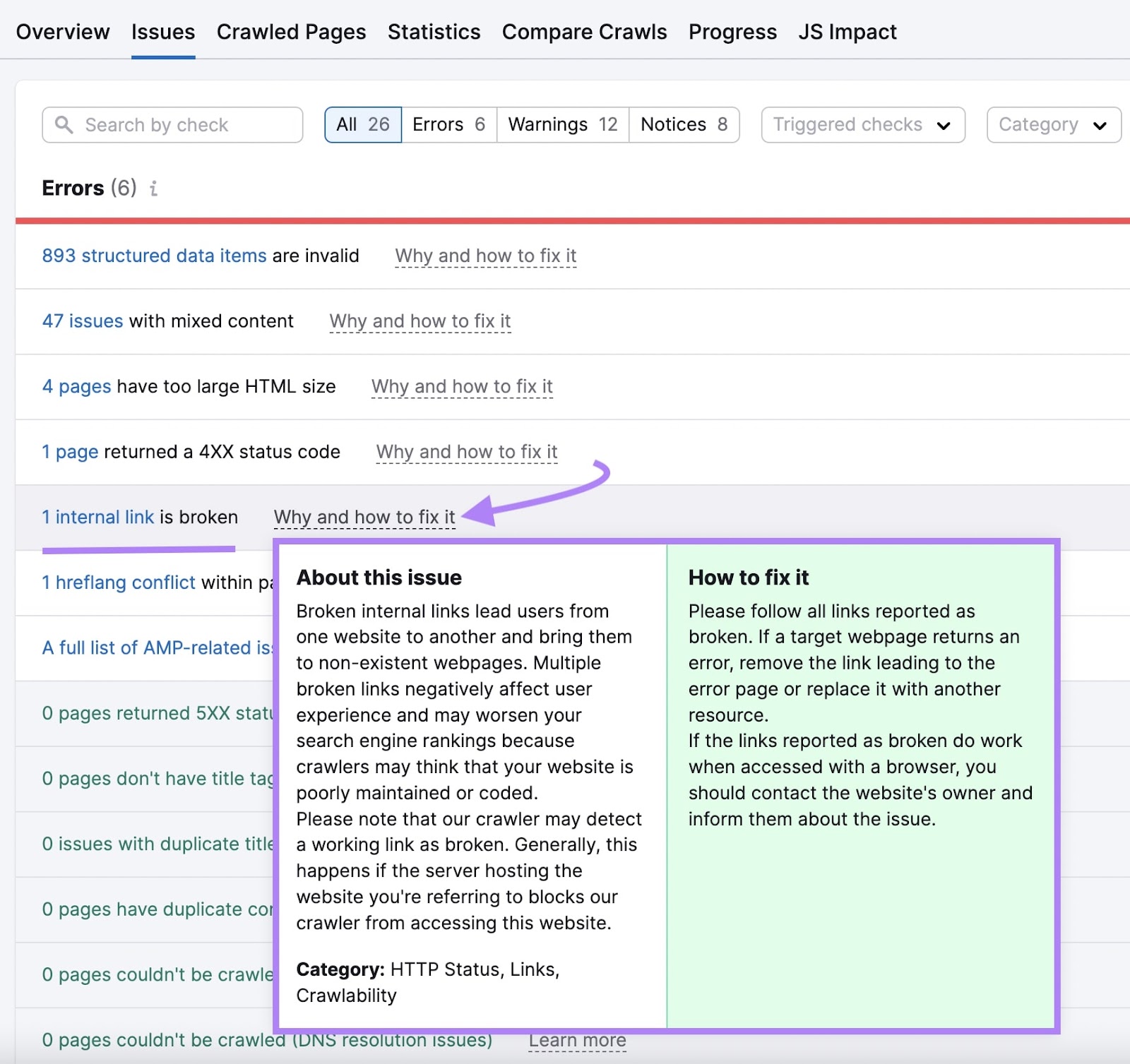Click fix-it link for mixed content
This screenshot has height=1064, width=1130.
[x=420, y=321]
